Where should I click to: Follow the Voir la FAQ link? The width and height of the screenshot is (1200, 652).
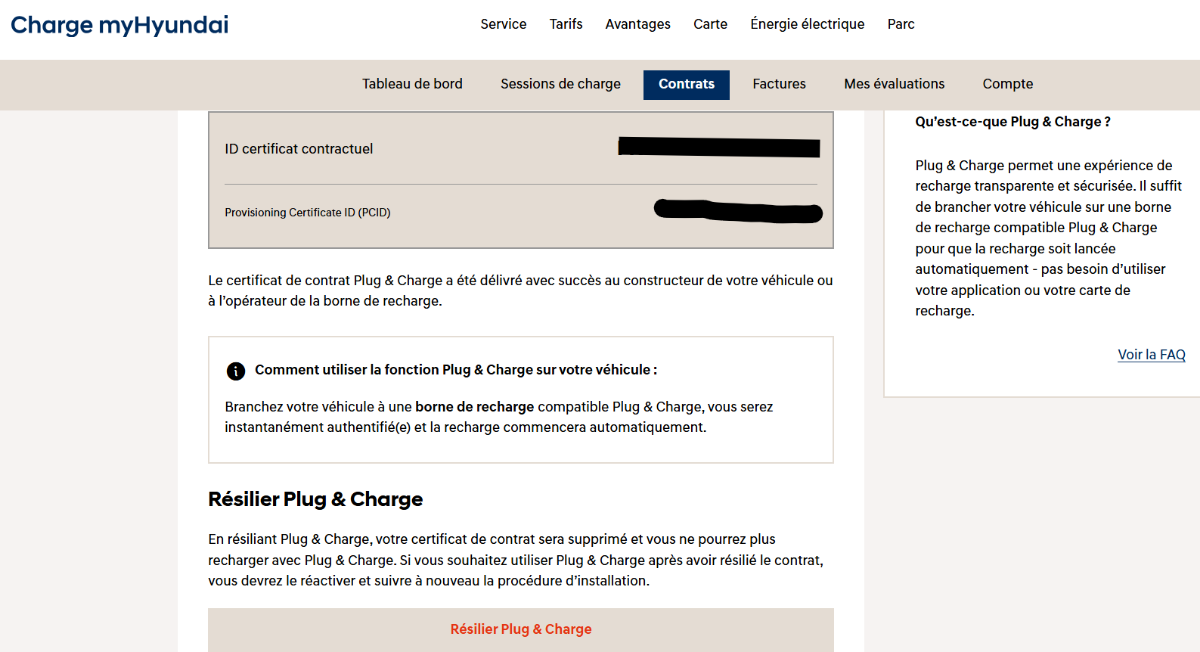pyautogui.click(x=1151, y=355)
